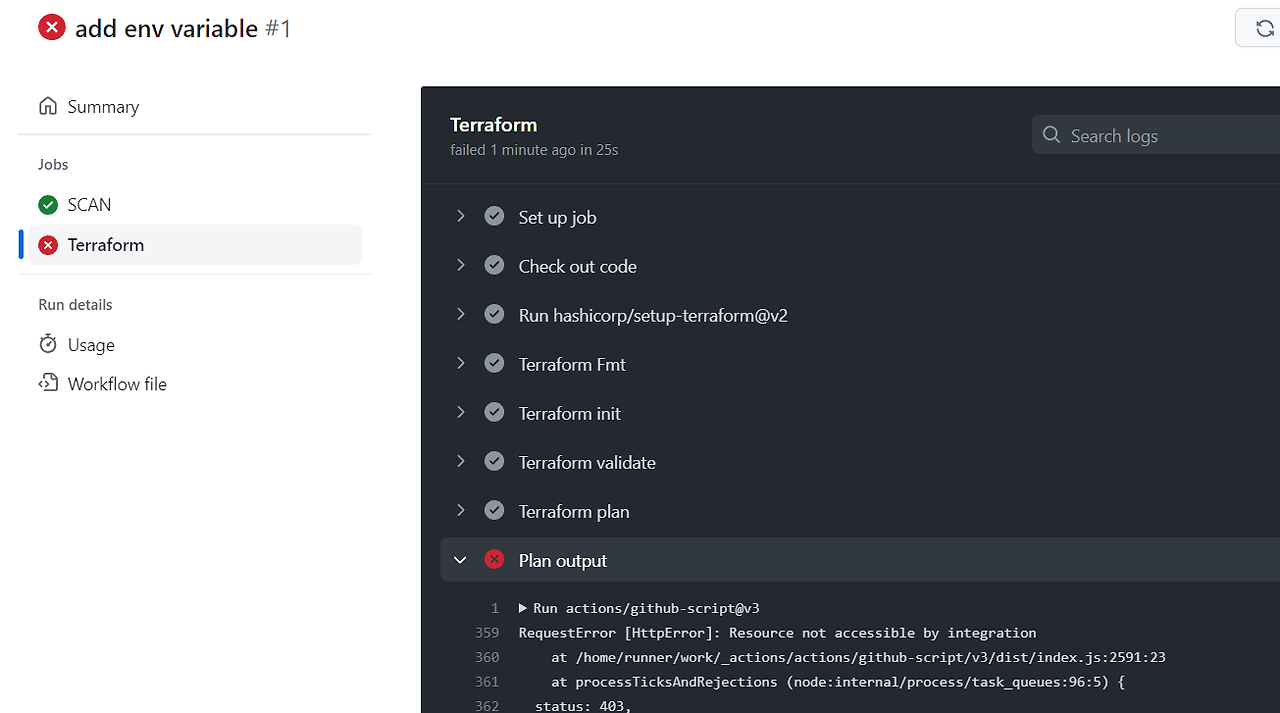Viewport: 1280px width, 713px height.
Task: Open the Usage run details
Action: click(x=91, y=345)
